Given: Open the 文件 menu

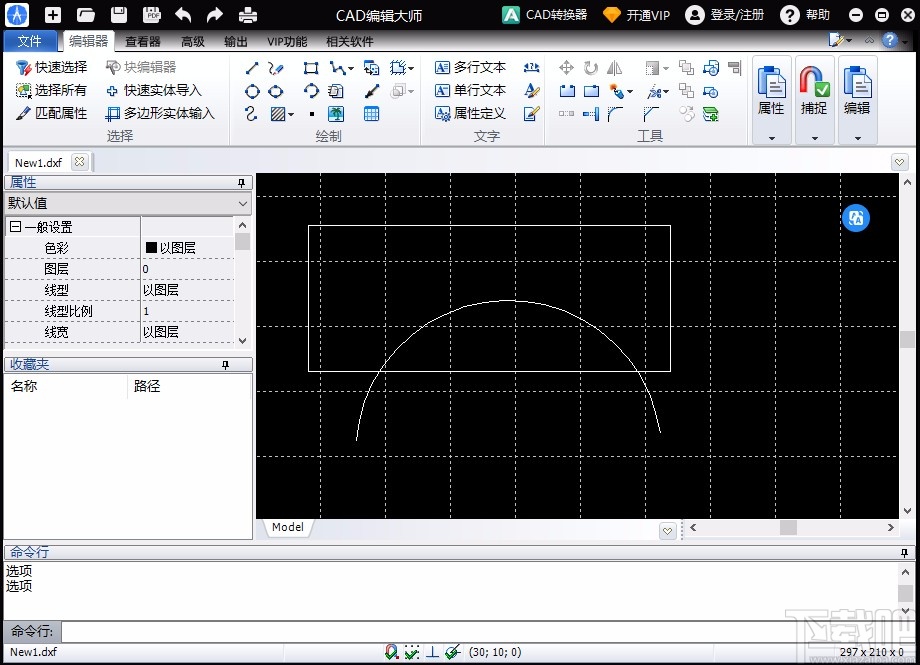Looking at the screenshot, I should click(30, 41).
